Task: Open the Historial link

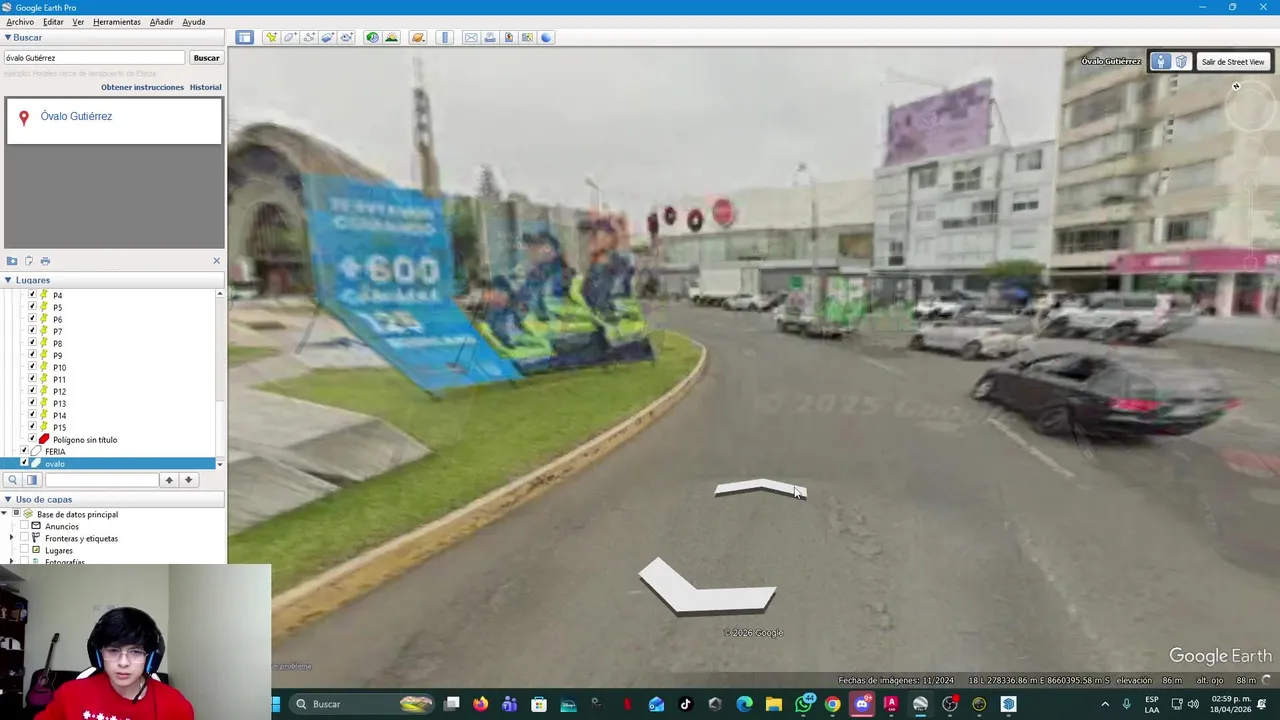Action: point(206,87)
